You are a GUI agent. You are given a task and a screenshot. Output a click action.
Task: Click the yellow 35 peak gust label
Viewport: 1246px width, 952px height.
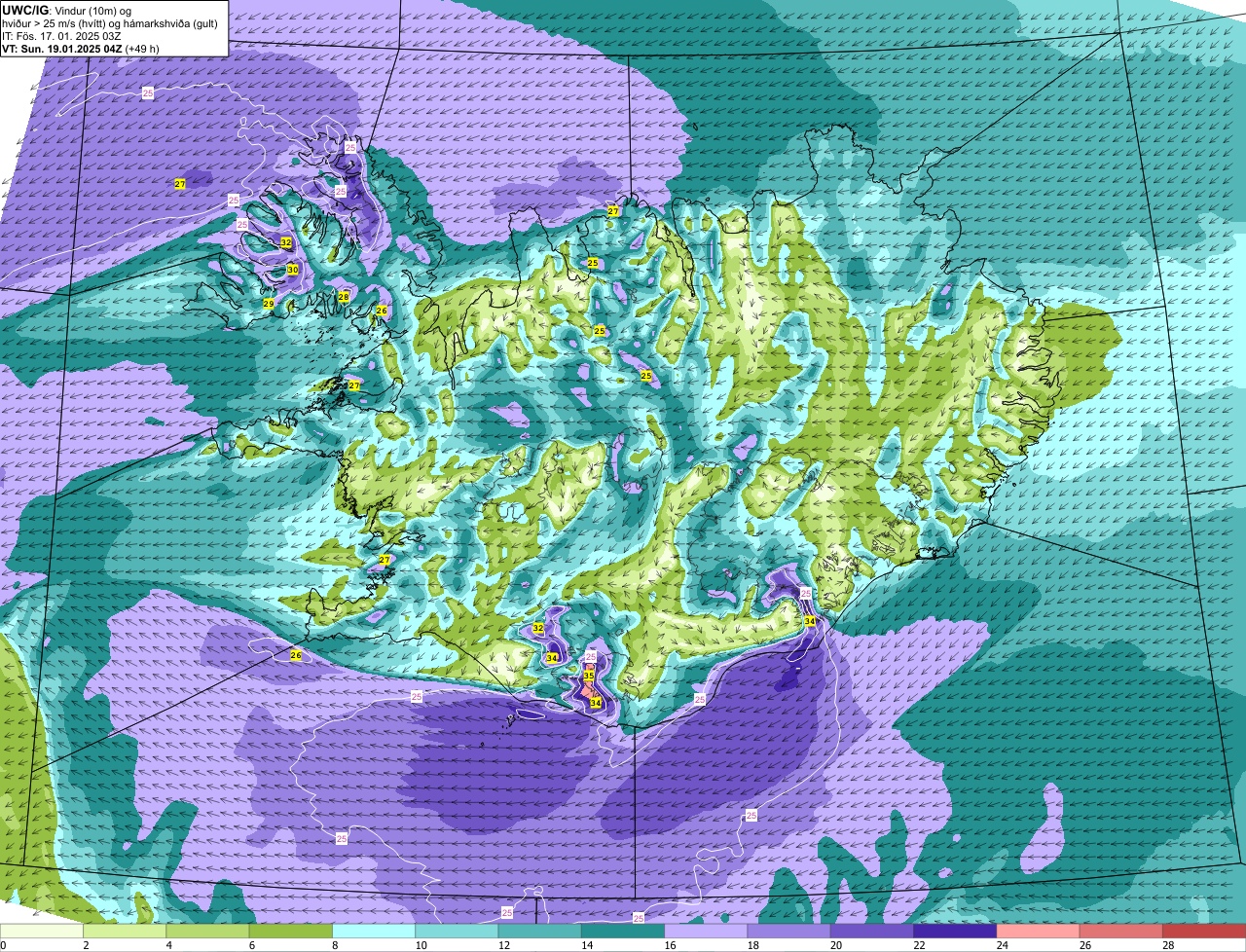[589, 676]
